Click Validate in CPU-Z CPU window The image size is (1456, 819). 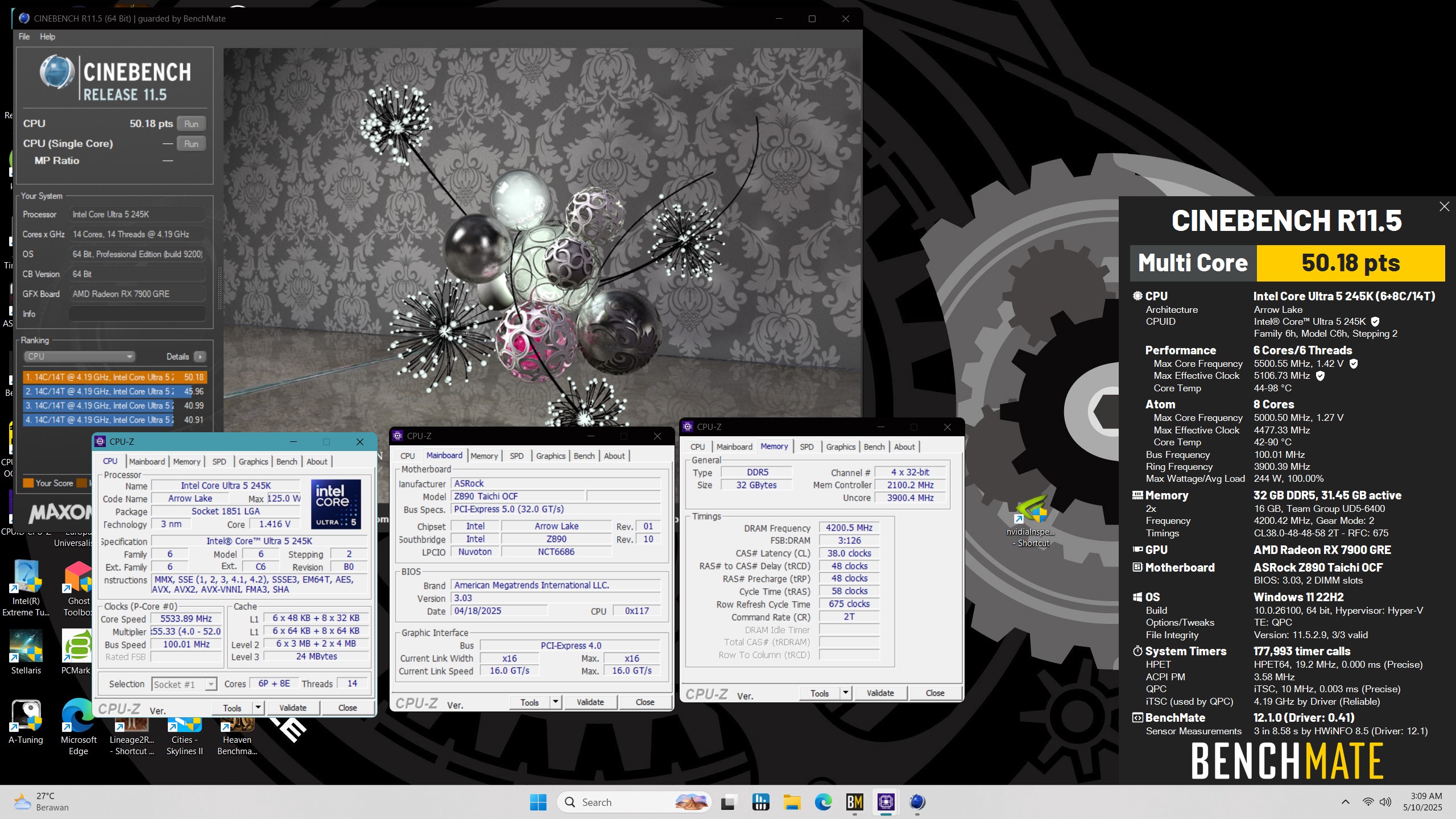(293, 708)
